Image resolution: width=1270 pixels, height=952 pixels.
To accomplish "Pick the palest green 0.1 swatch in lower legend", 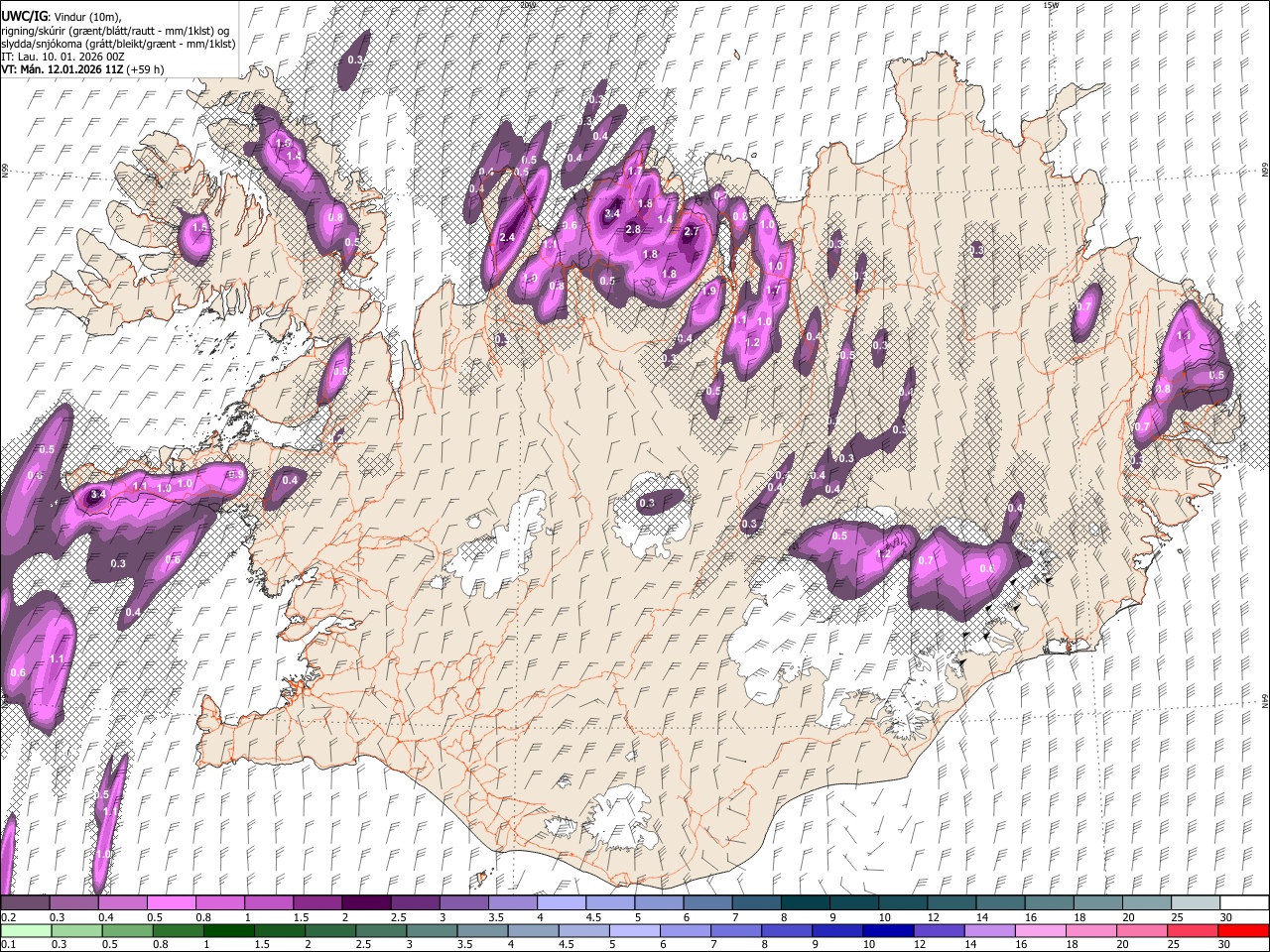I will point(27,930).
